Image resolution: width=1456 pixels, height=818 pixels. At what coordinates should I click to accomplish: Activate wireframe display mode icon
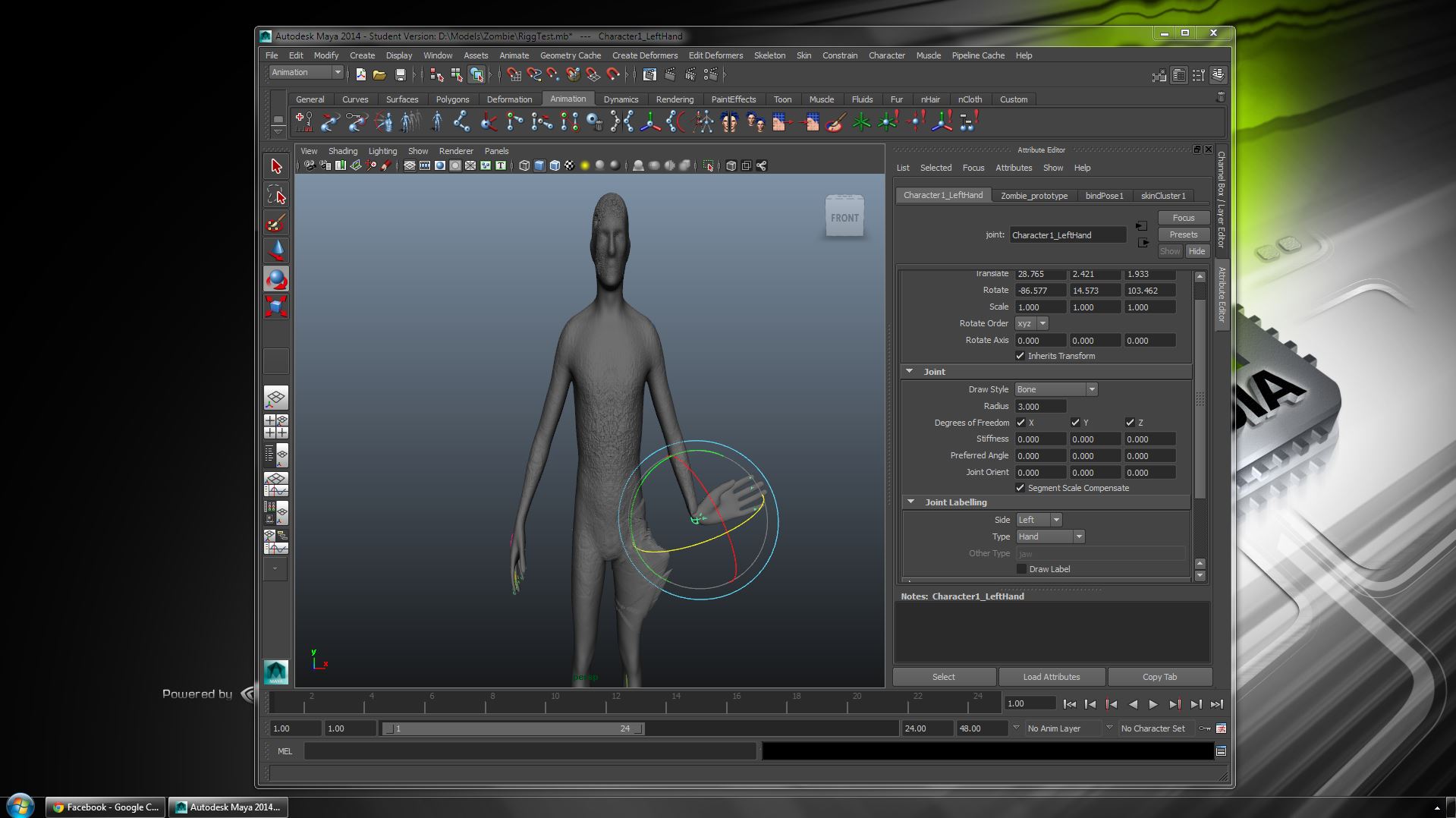point(524,165)
